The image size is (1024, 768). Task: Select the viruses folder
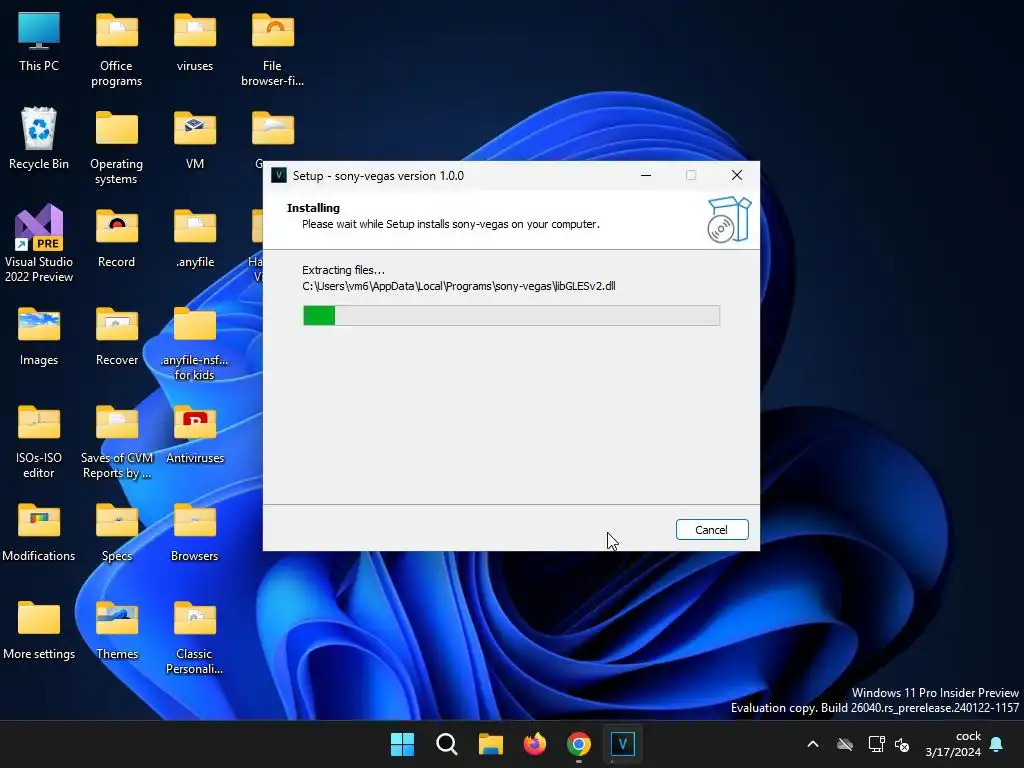pyautogui.click(x=195, y=42)
